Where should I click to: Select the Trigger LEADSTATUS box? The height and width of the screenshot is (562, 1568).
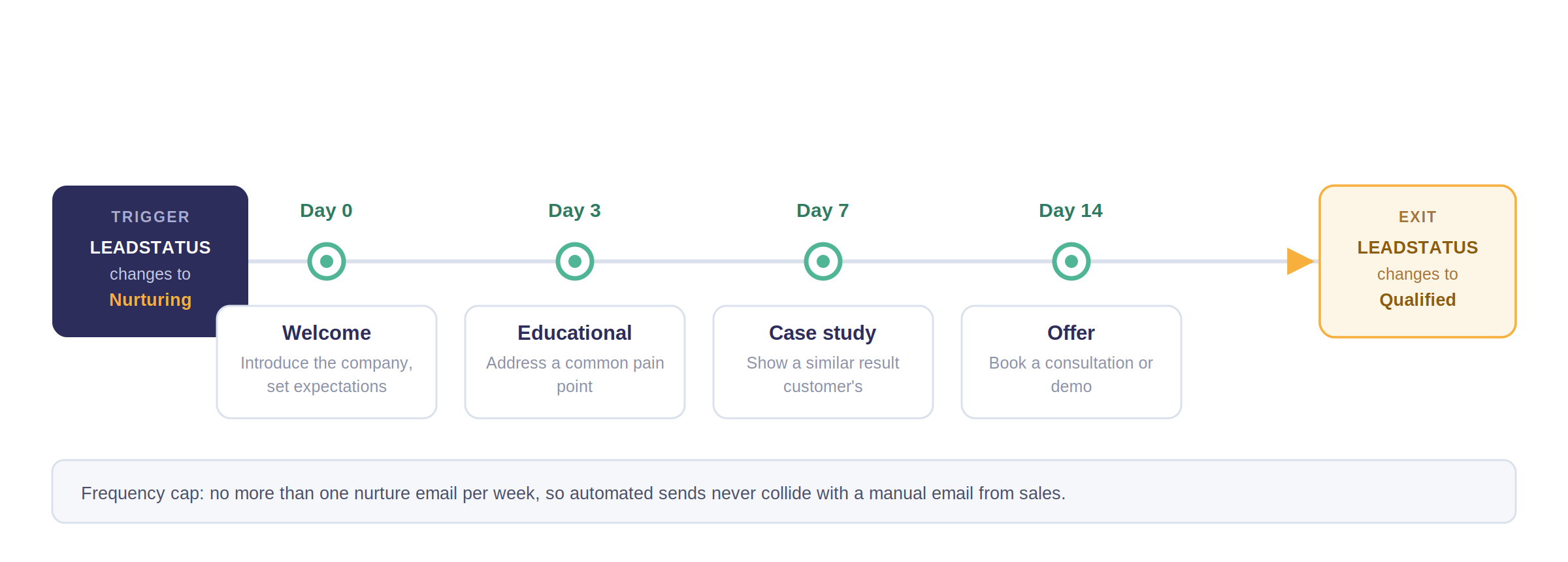[150, 261]
